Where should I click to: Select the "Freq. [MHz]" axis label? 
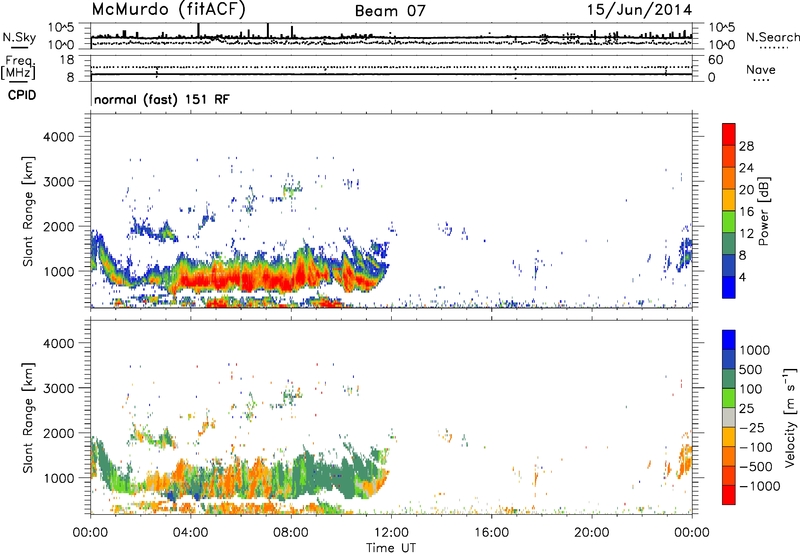pos(18,68)
